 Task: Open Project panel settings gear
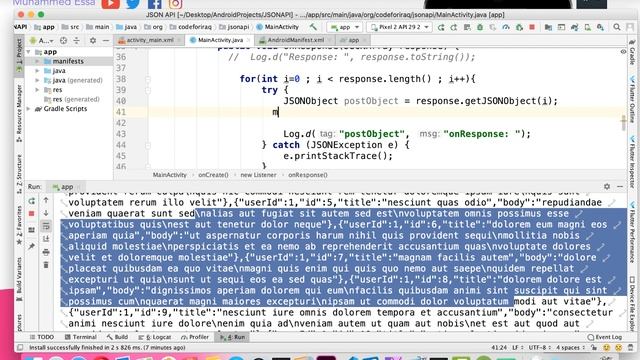[x=93, y=40]
